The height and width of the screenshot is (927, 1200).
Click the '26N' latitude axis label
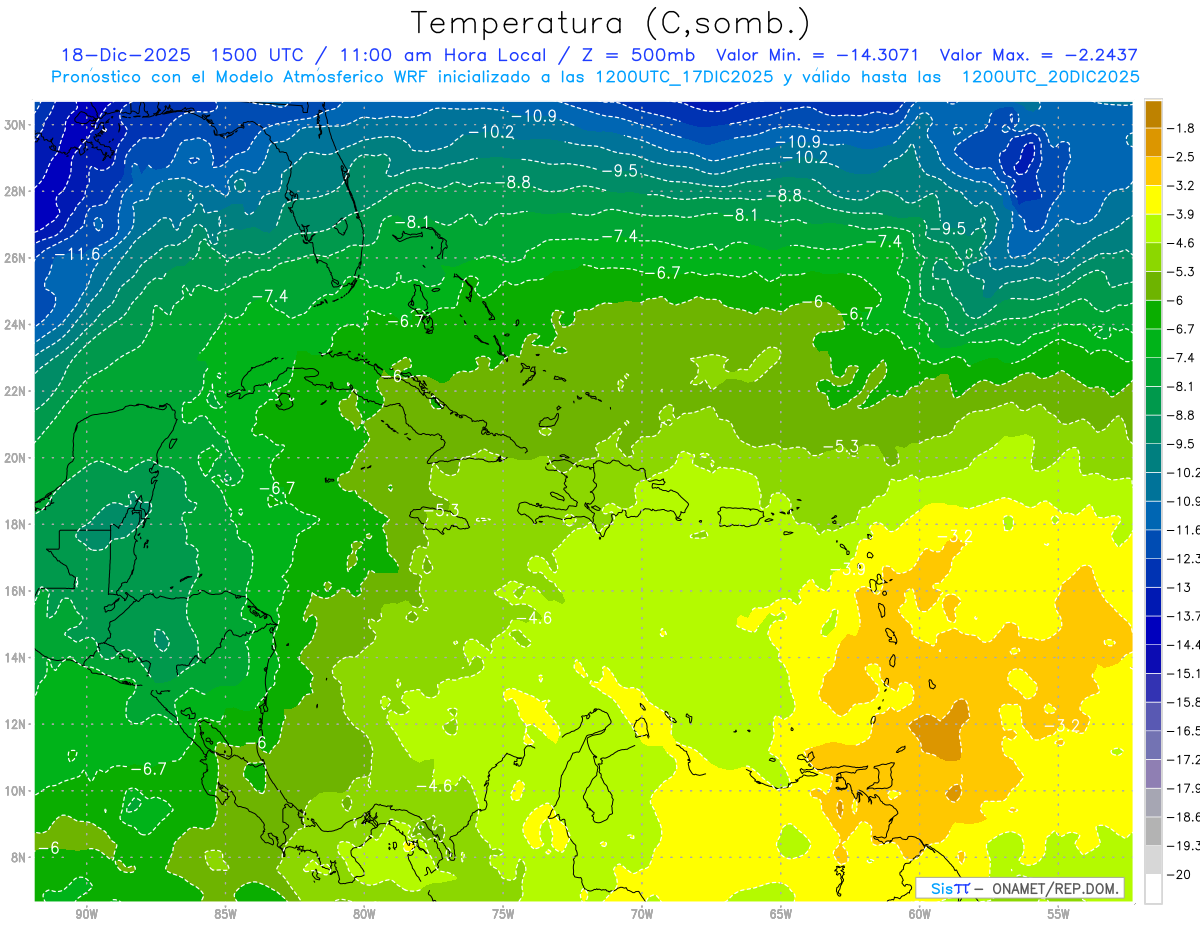coord(17,258)
